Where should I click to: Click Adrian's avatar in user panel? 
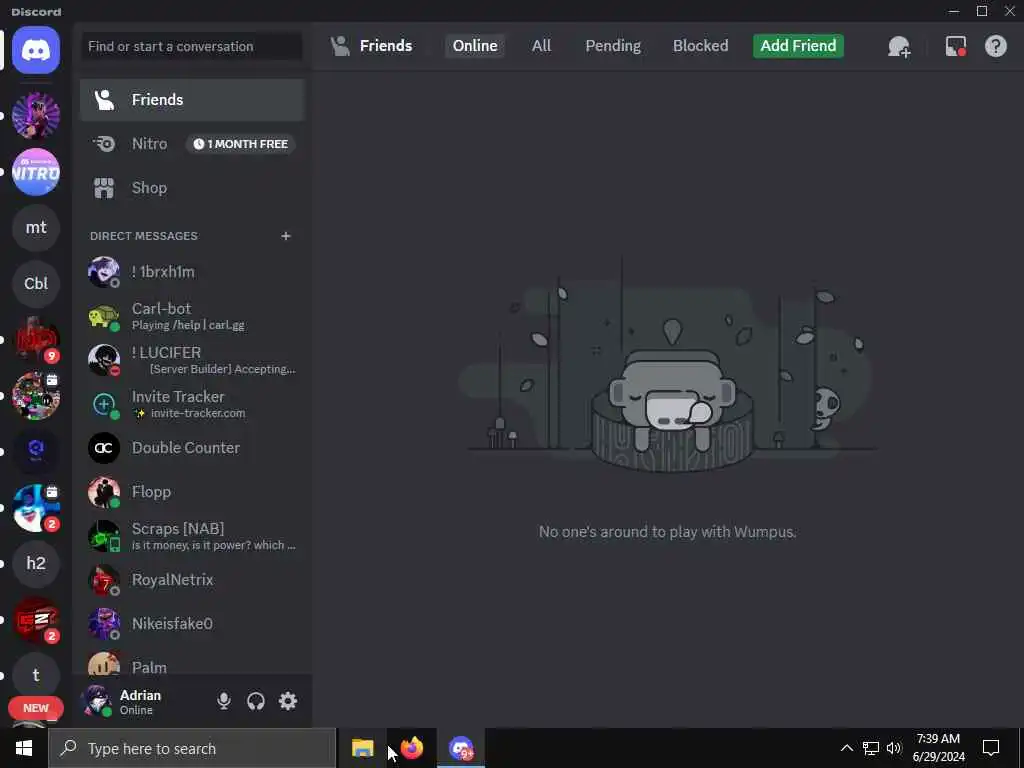point(97,701)
